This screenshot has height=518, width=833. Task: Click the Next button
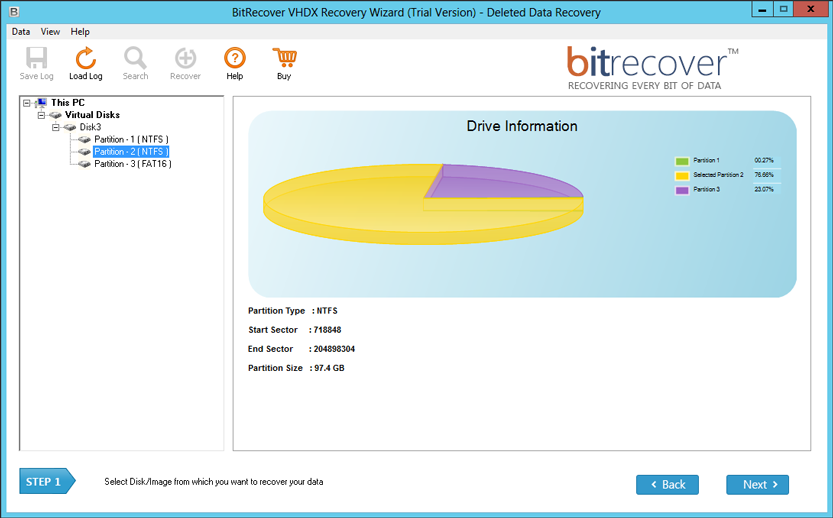[x=758, y=485]
